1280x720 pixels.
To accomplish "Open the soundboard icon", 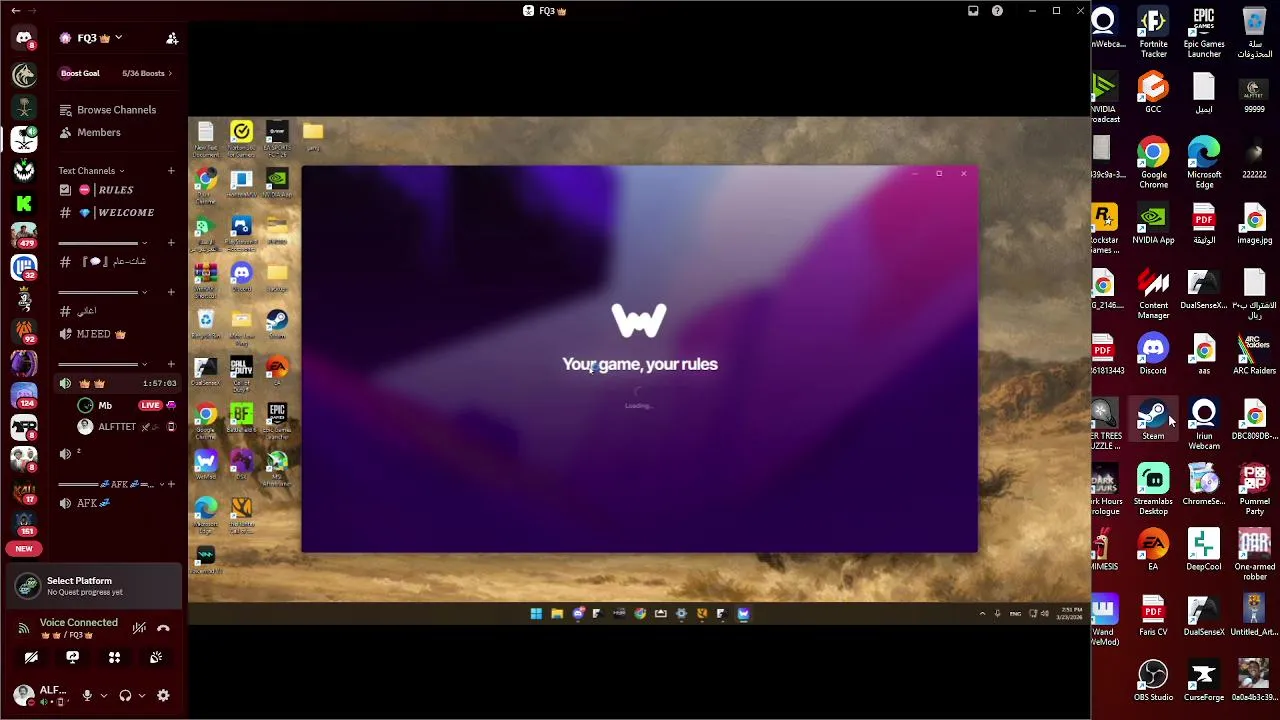I will (x=156, y=657).
